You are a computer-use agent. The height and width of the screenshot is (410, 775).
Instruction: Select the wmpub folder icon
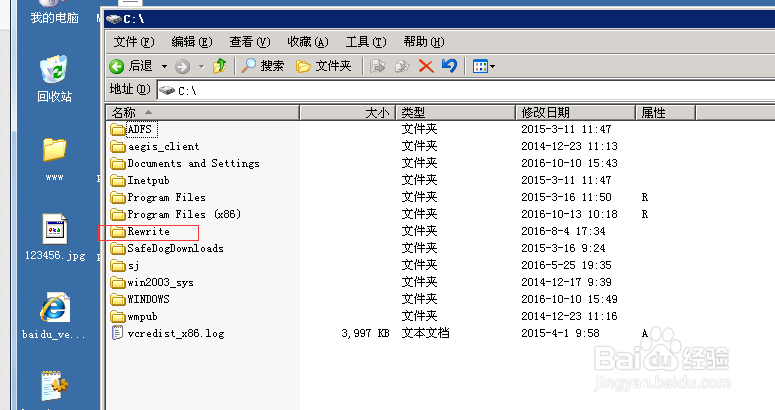pos(118,317)
